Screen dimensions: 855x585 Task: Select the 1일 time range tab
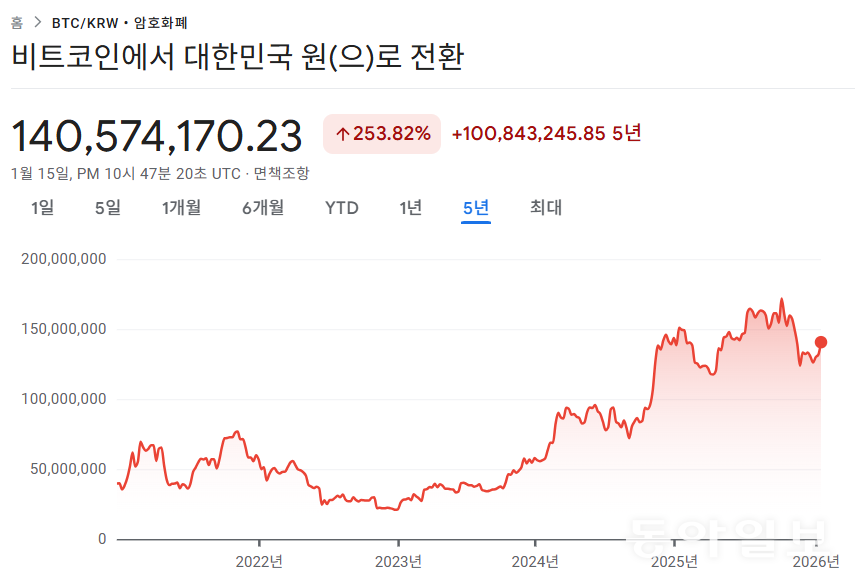click(42, 208)
